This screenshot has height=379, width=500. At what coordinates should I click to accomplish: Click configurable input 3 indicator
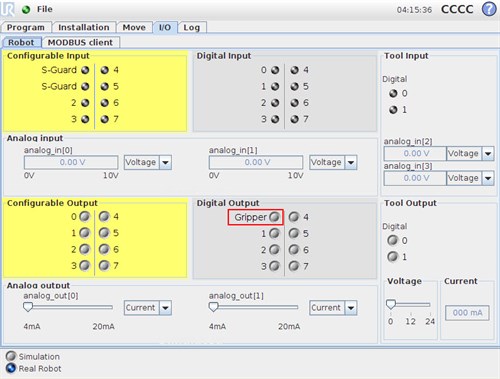point(85,119)
